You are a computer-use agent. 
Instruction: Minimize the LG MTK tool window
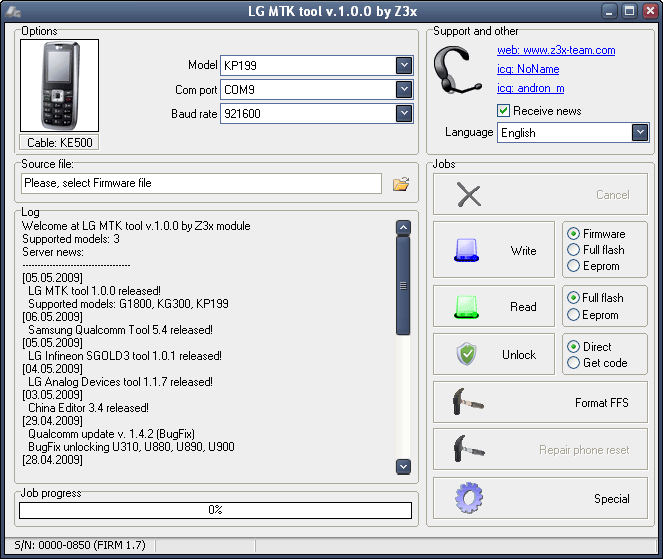coord(609,11)
